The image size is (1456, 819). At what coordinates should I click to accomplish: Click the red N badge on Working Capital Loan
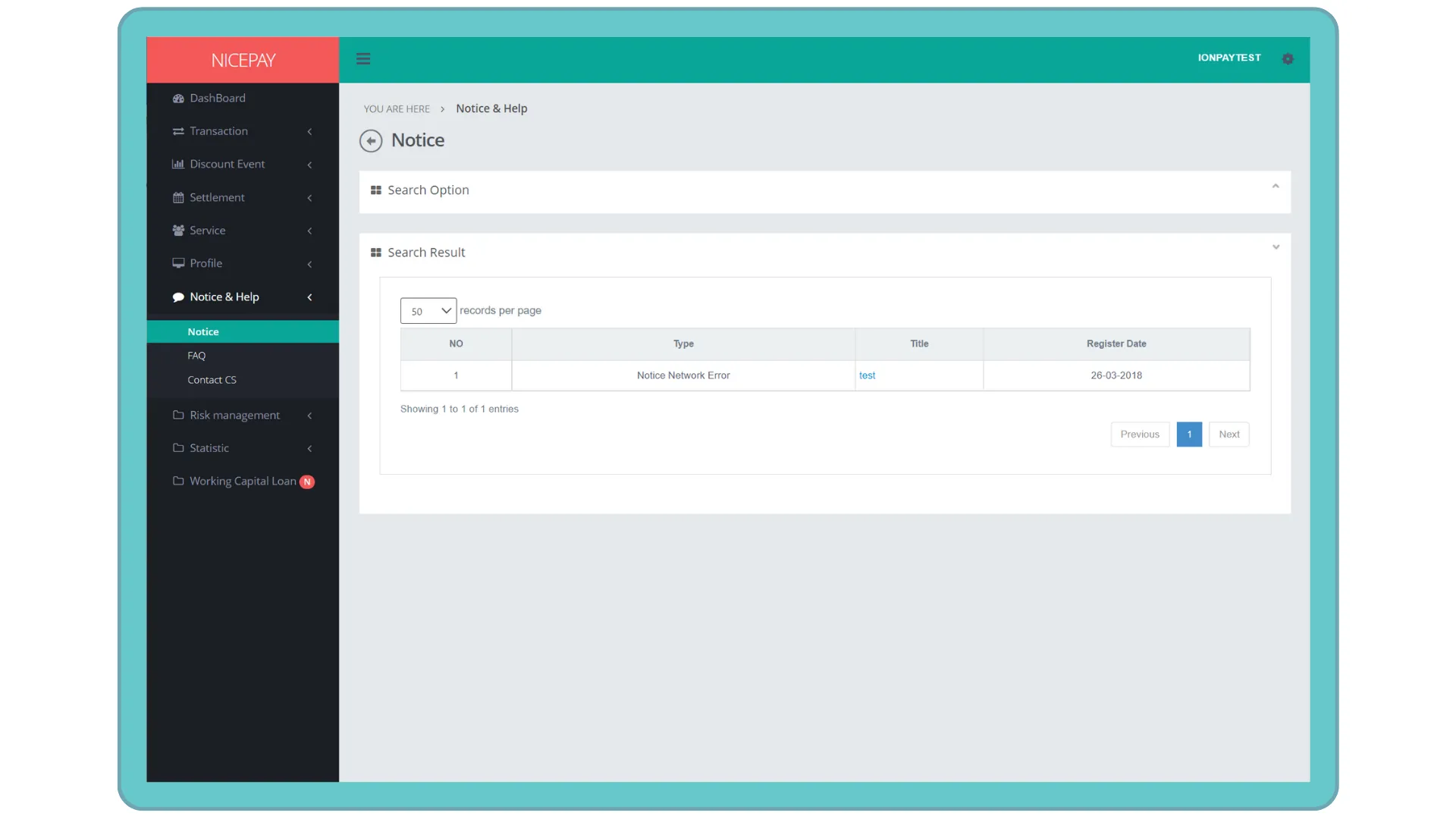click(x=307, y=482)
